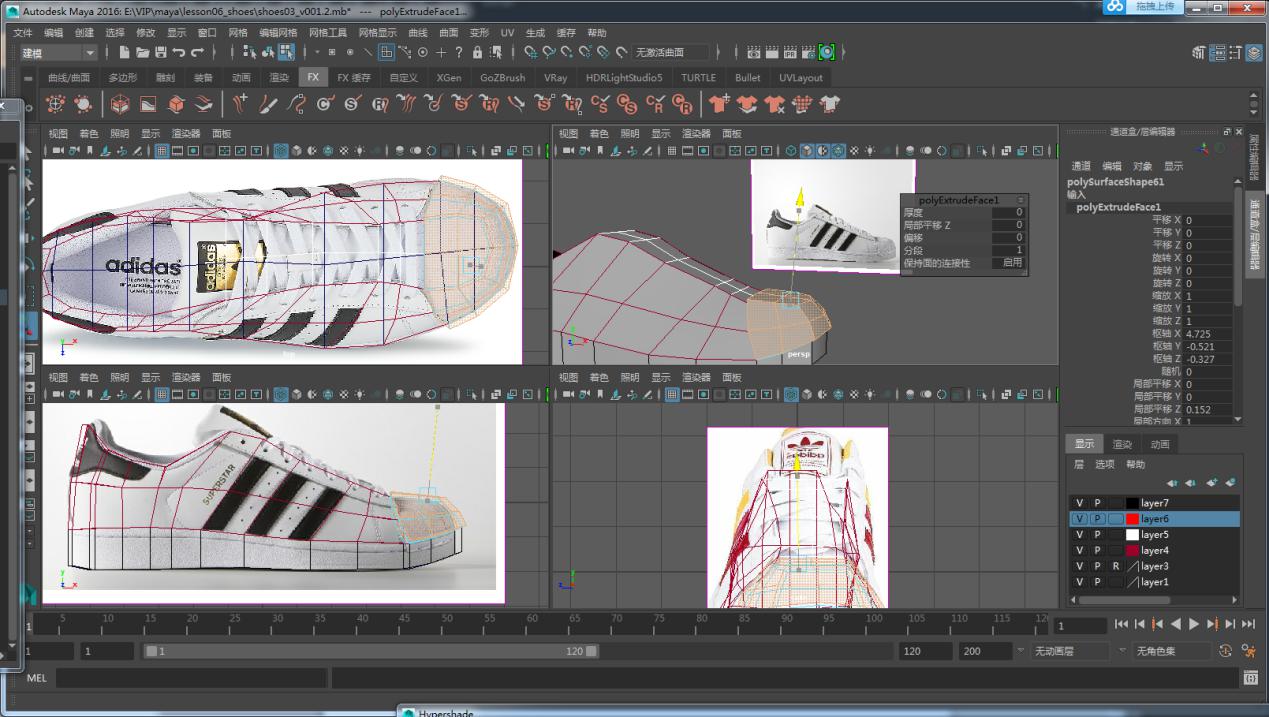Click the Create Emitter shelf icon
This screenshot has width=1269, height=717.
point(56,103)
